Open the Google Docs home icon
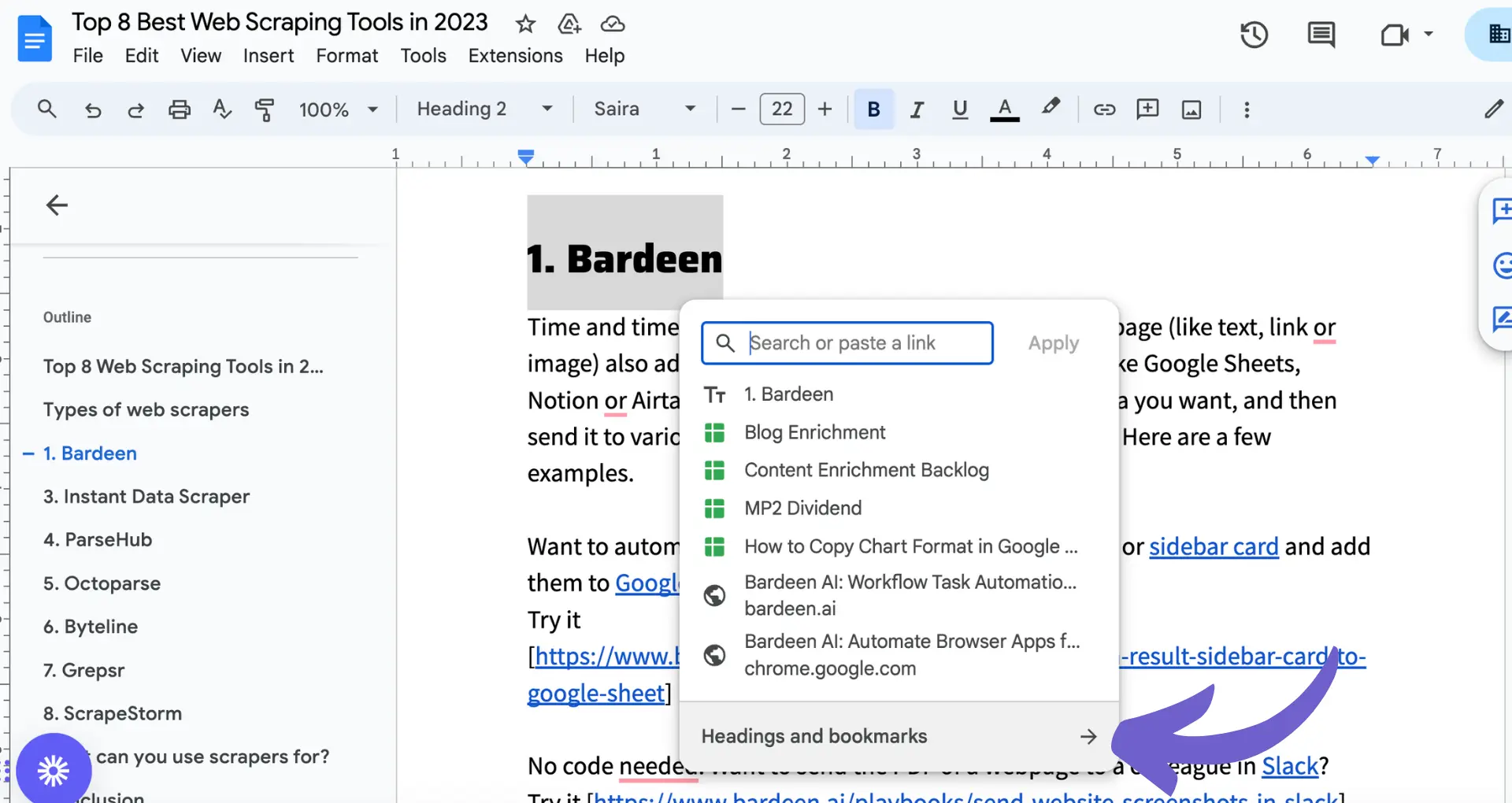The height and width of the screenshot is (803, 1512). pos(35,39)
